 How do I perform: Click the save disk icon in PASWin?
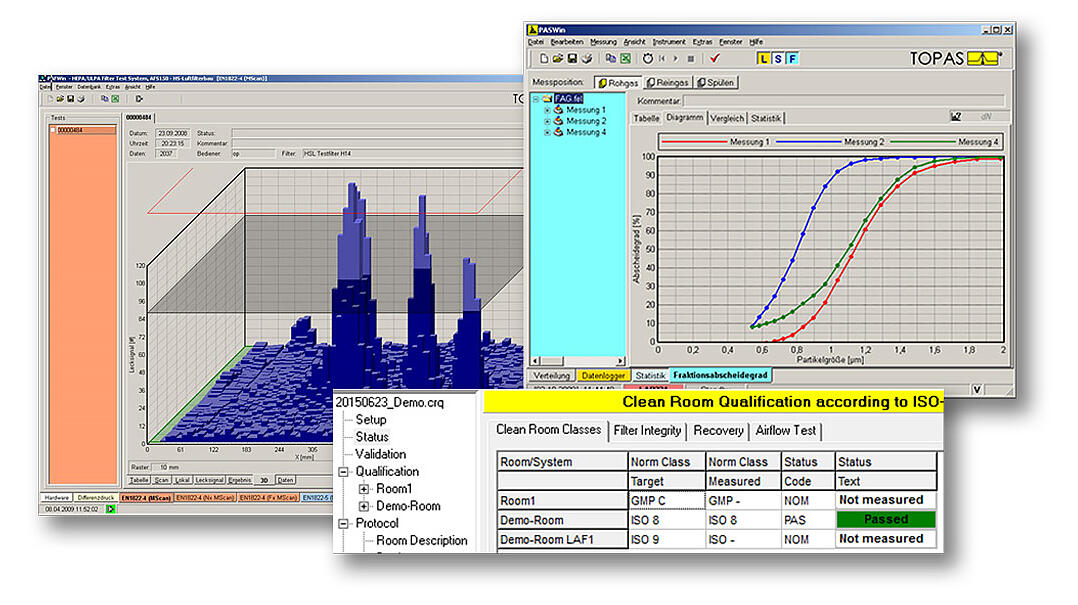571,59
